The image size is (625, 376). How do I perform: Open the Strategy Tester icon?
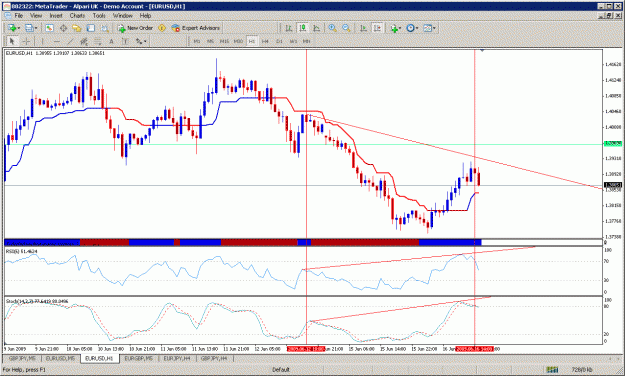tap(104, 28)
